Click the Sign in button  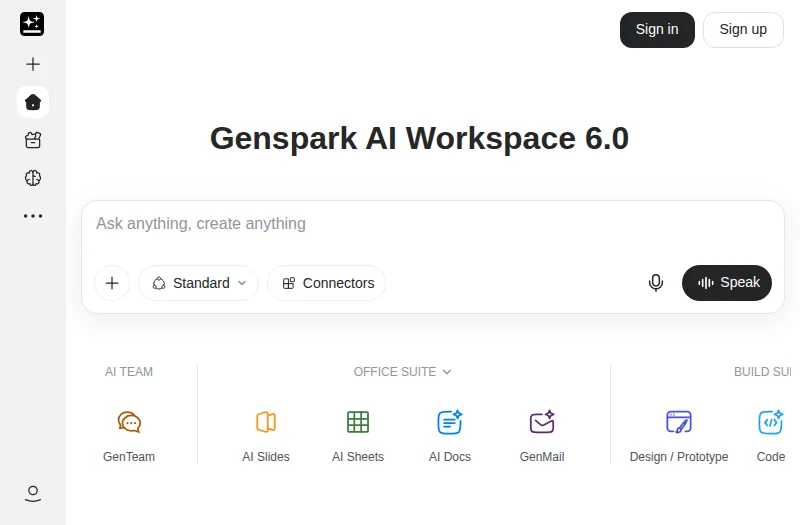pyautogui.click(x=657, y=30)
